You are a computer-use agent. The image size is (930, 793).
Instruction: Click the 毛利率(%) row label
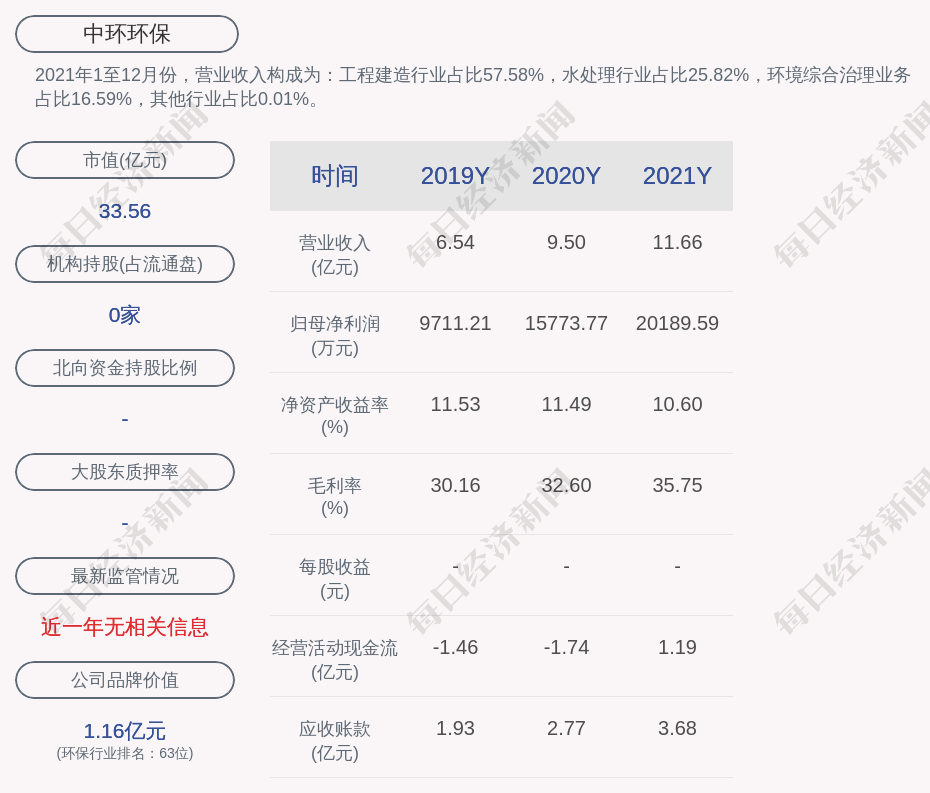tap(335, 497)
